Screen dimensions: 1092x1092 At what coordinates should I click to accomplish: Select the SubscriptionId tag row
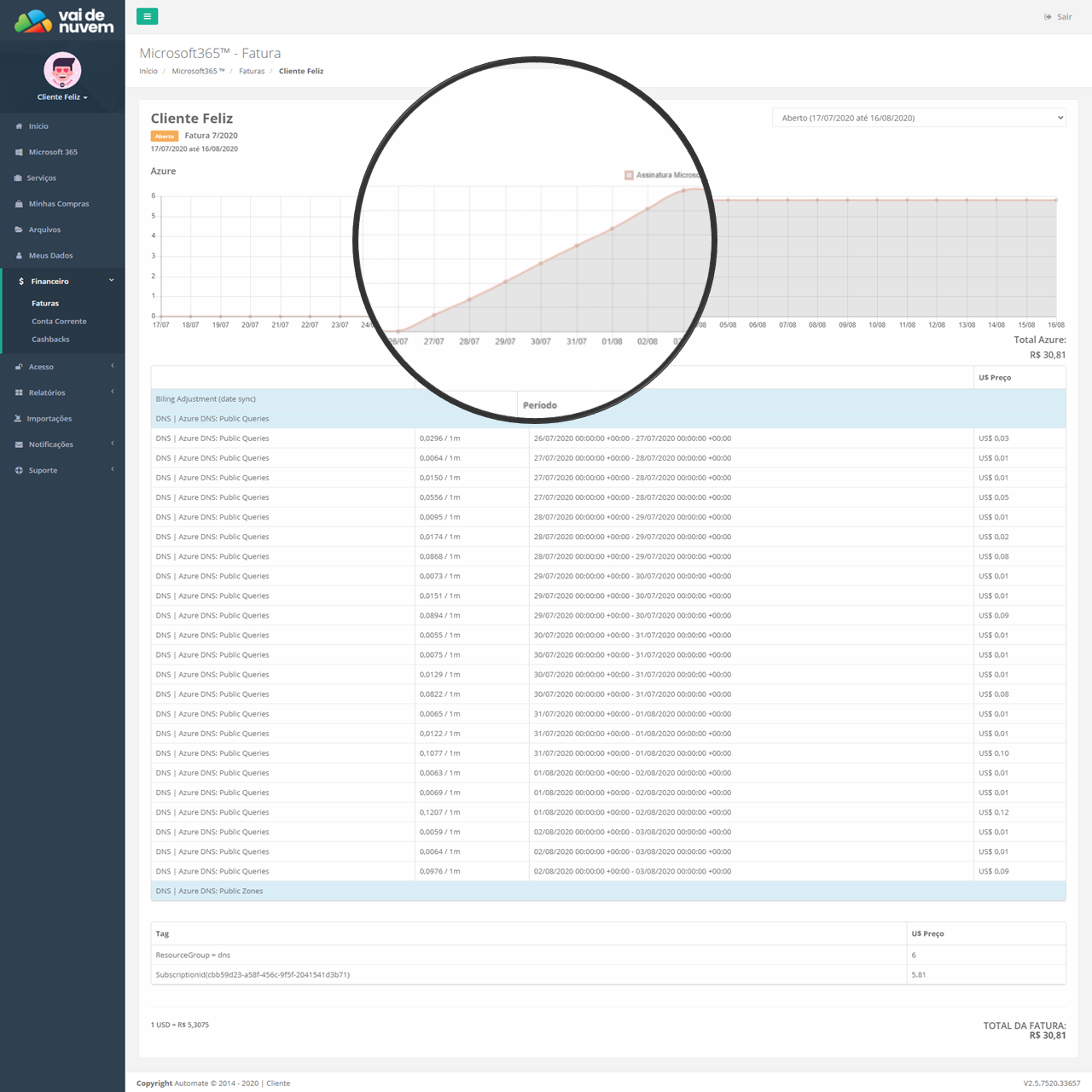pos(608,975)
